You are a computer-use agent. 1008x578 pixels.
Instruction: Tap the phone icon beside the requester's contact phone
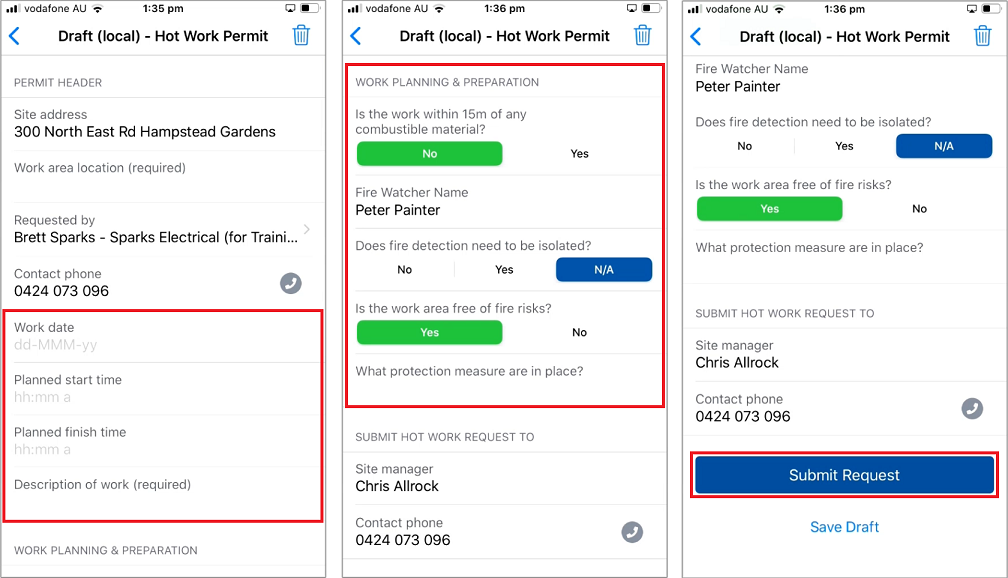click(291, 283)
